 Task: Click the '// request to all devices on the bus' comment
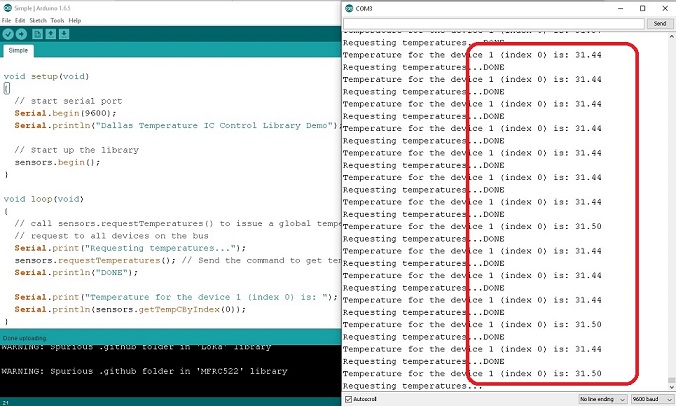point(111,236)
